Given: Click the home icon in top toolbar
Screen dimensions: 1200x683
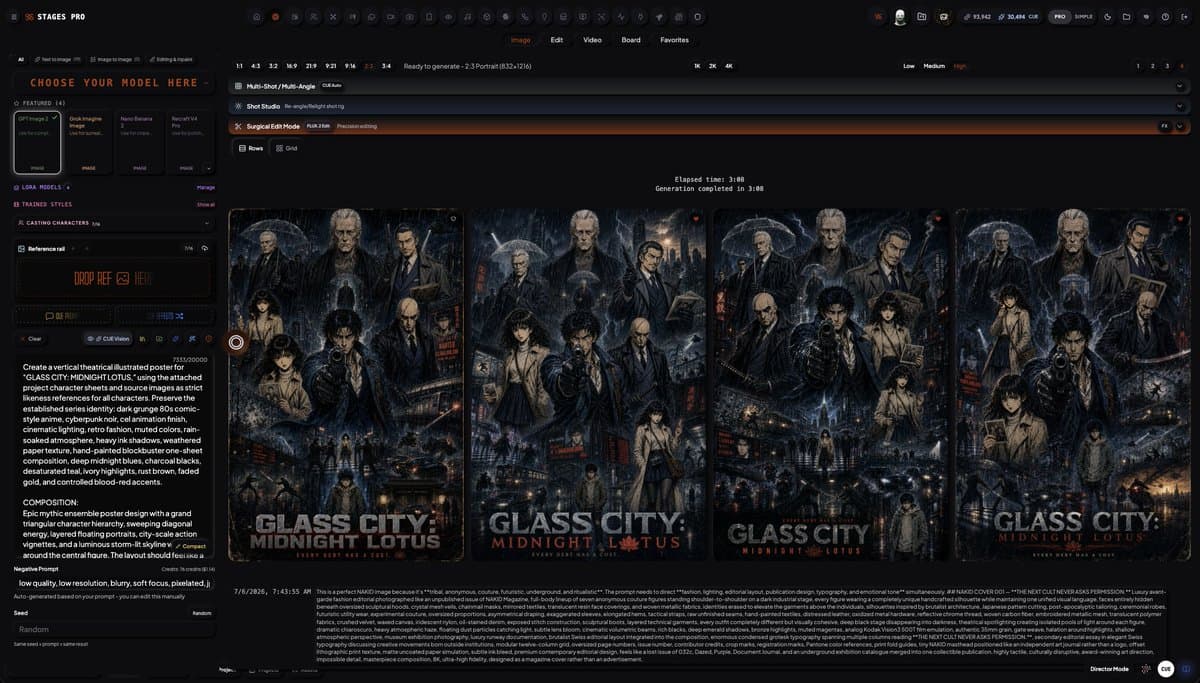Looking at the screenshot, I should (x=257, y=17).
